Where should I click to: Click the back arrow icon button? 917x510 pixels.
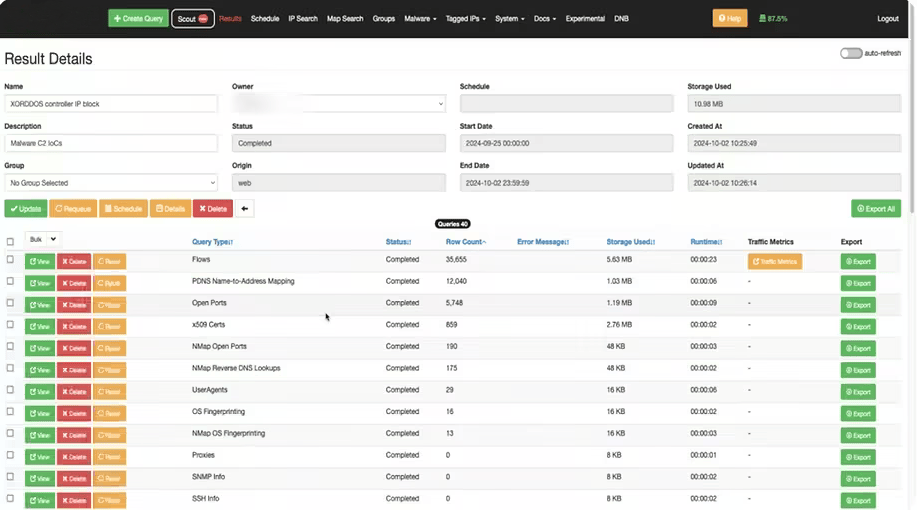click(245, 208)
